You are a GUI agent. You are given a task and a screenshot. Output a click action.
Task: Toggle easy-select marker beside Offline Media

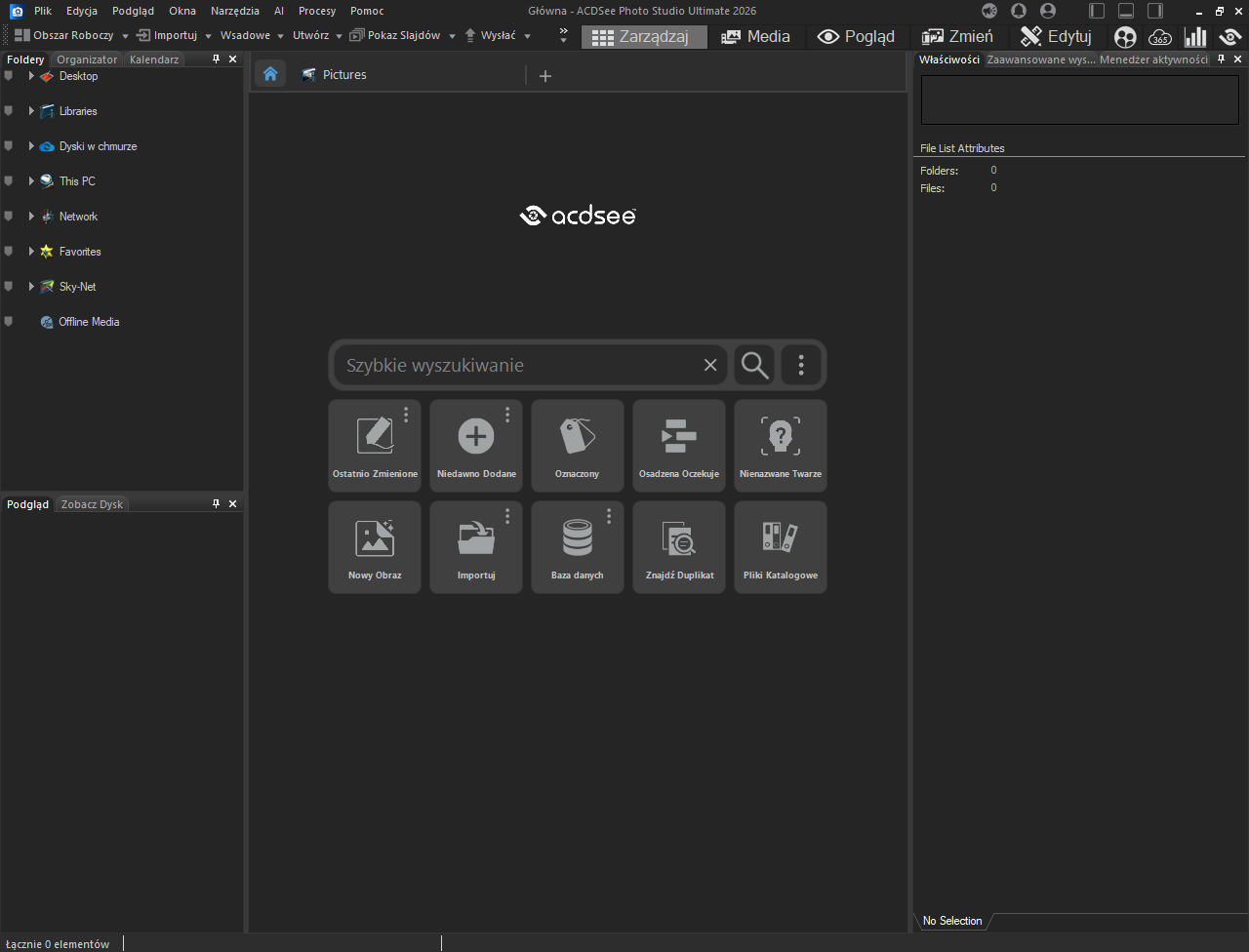pos(9,322)
